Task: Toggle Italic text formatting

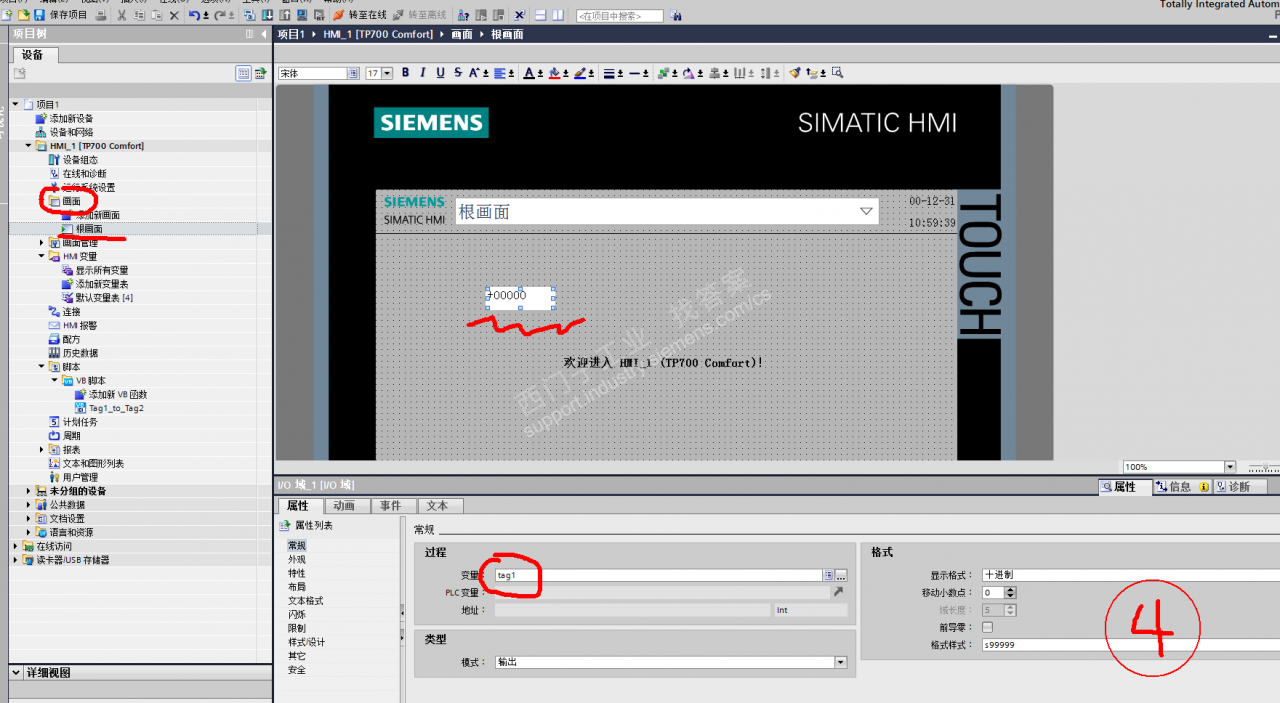Action: point(423,73)
